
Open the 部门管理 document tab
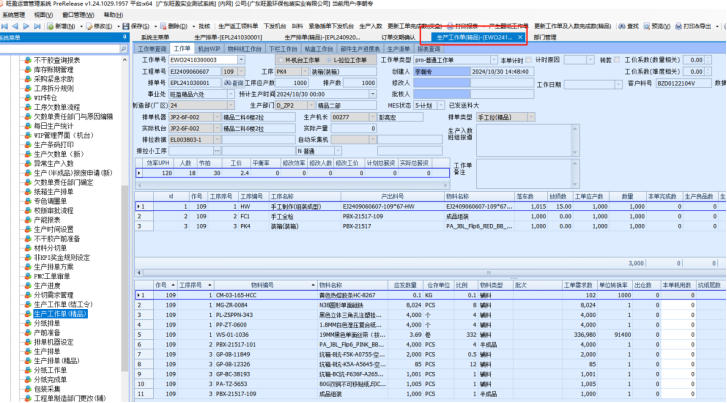(545, 37)
